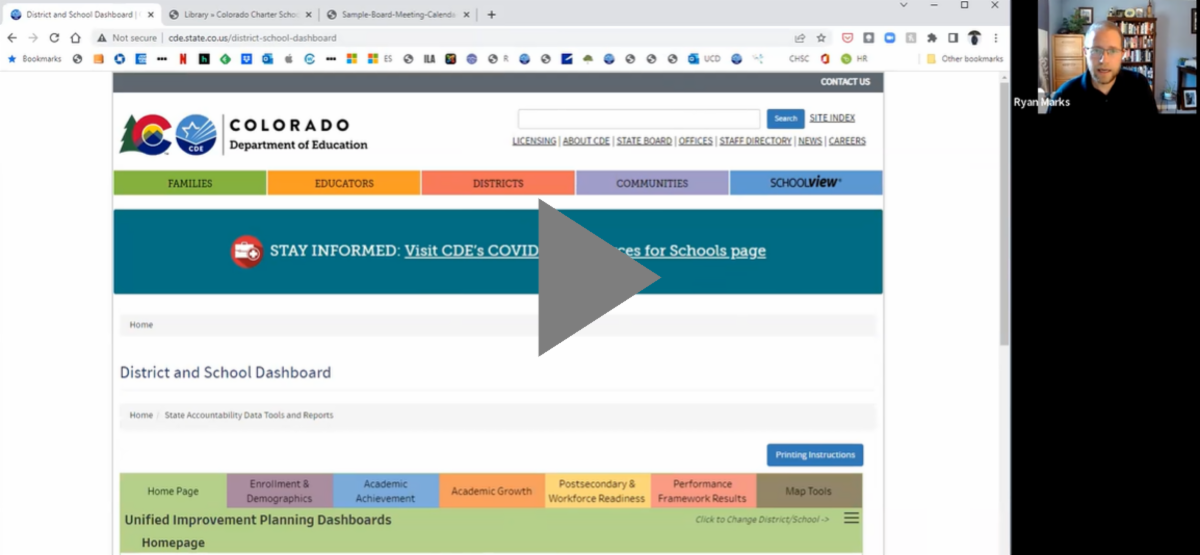
Task: Bookmark this page with the star icon
Action: point(821,38)
